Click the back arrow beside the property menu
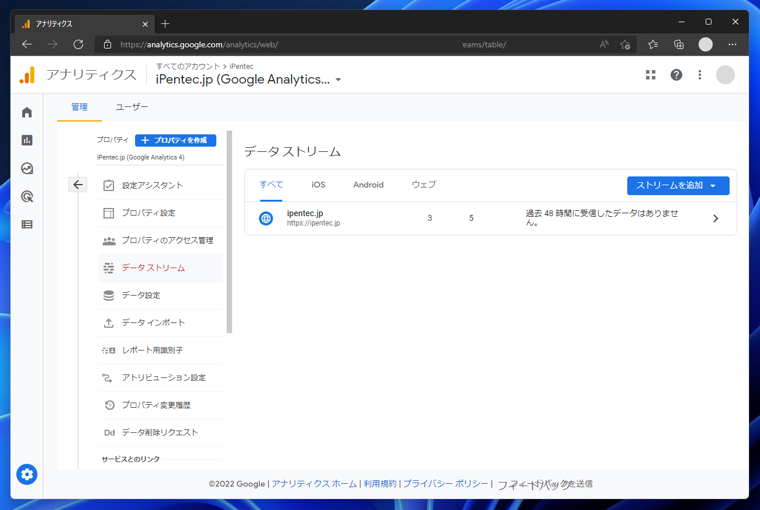The height and width of the screenshot is (510, 760). tap(78, 185)
